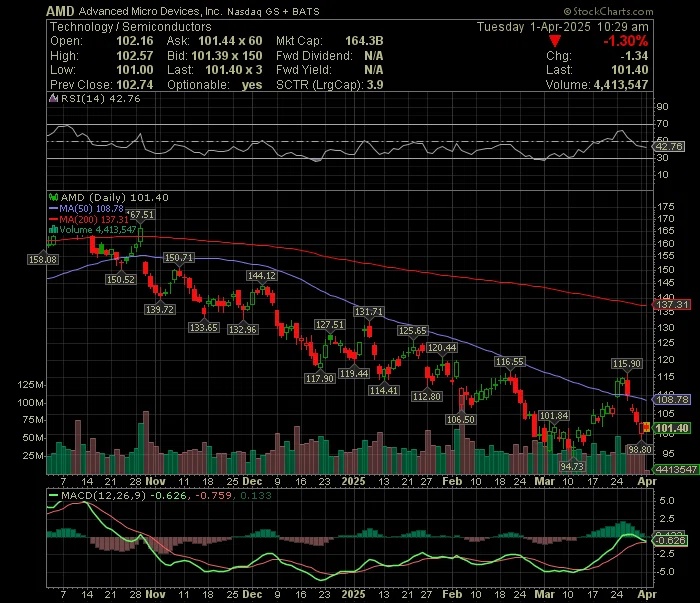
Task: Click the 120.44 high annotation label
Action: point(442,347)
